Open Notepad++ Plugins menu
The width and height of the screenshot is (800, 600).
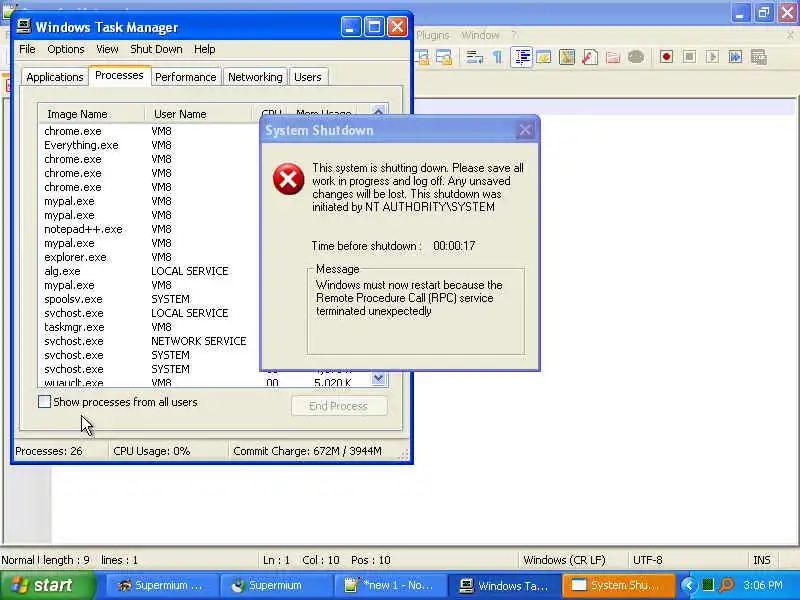pos(433,35)
